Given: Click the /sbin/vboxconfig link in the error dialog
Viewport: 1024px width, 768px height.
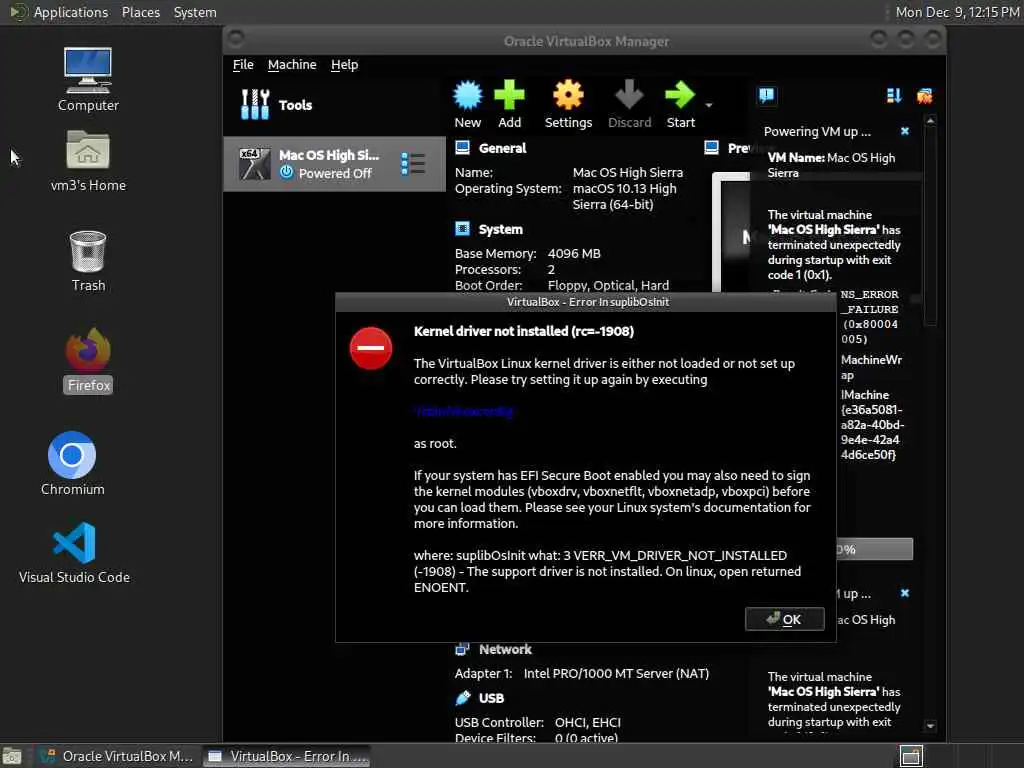Looking at the screenshot, I should (464, 411).
